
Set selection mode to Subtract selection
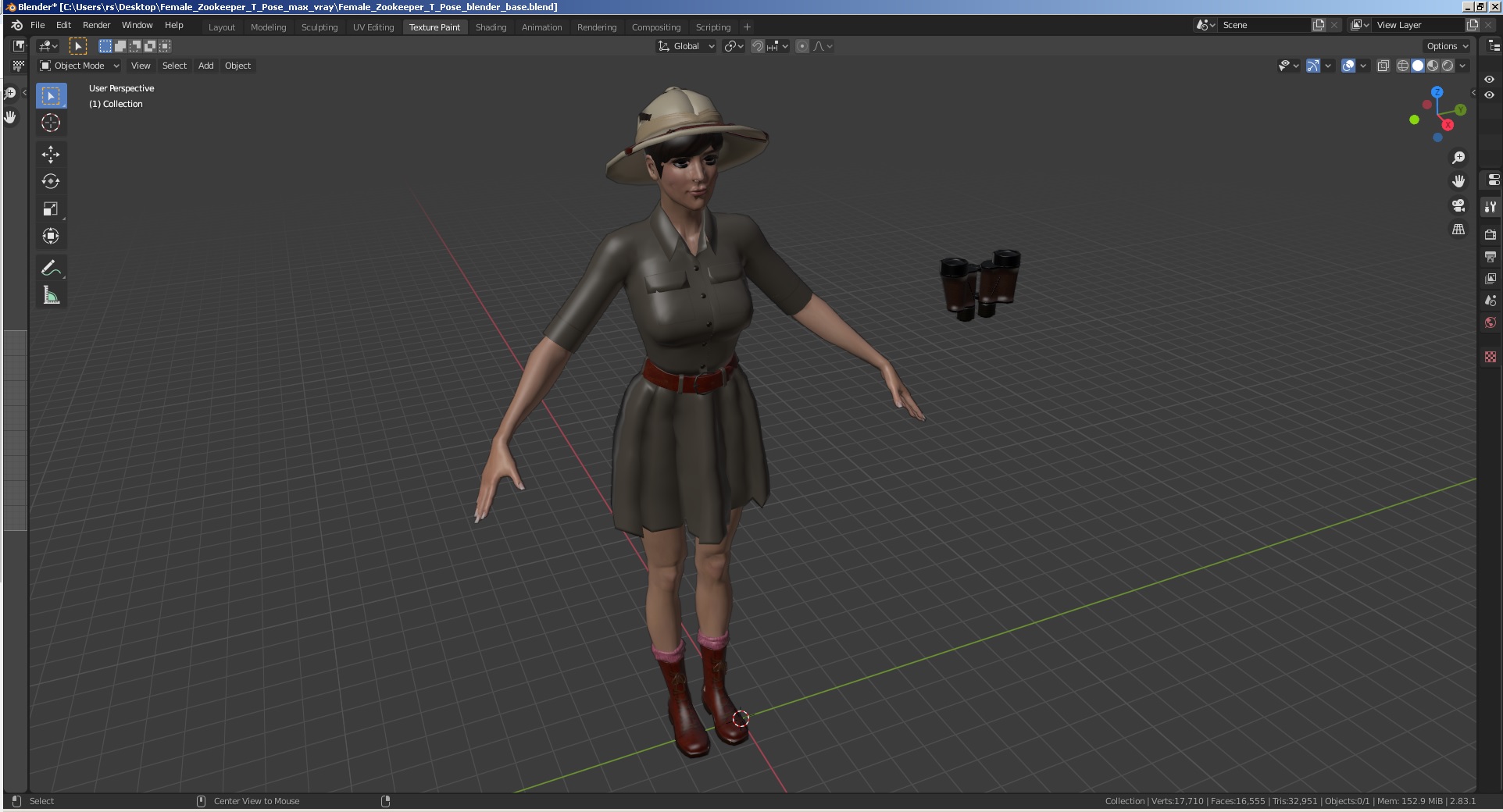[x=135, y=46]
